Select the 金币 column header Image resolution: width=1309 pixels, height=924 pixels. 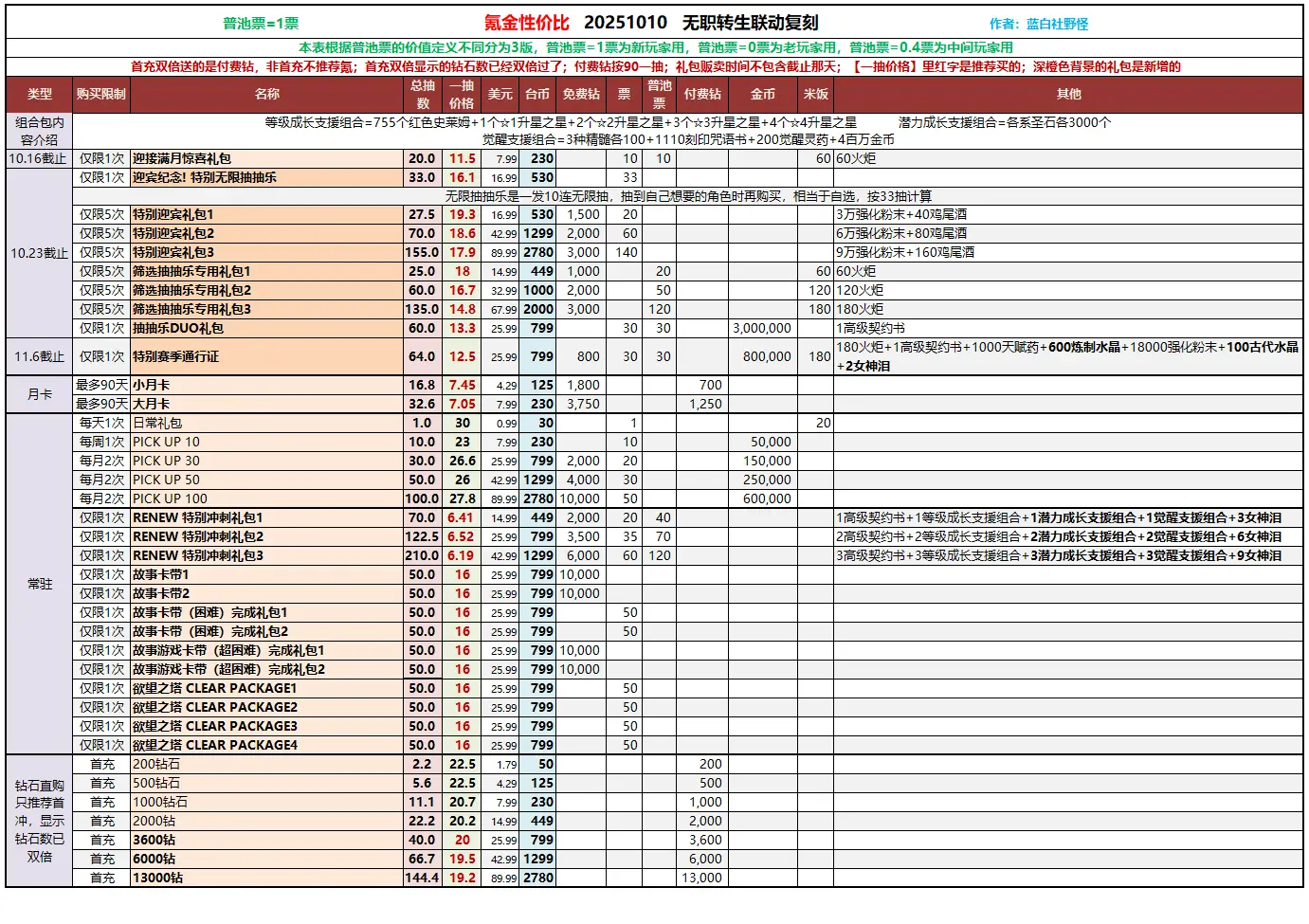762,94
